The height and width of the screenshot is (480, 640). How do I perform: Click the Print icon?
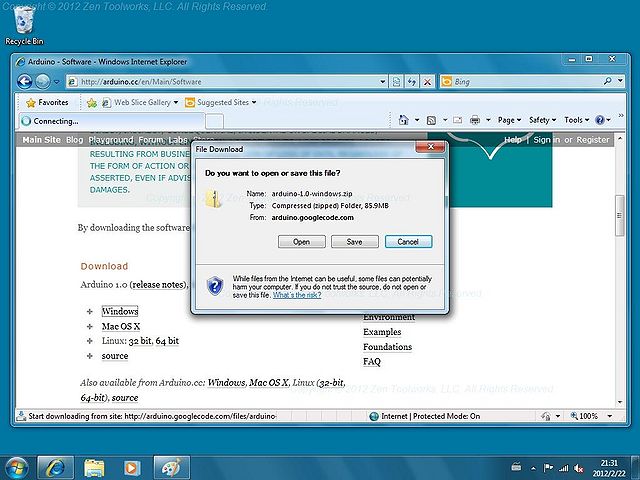coord(475,120)
